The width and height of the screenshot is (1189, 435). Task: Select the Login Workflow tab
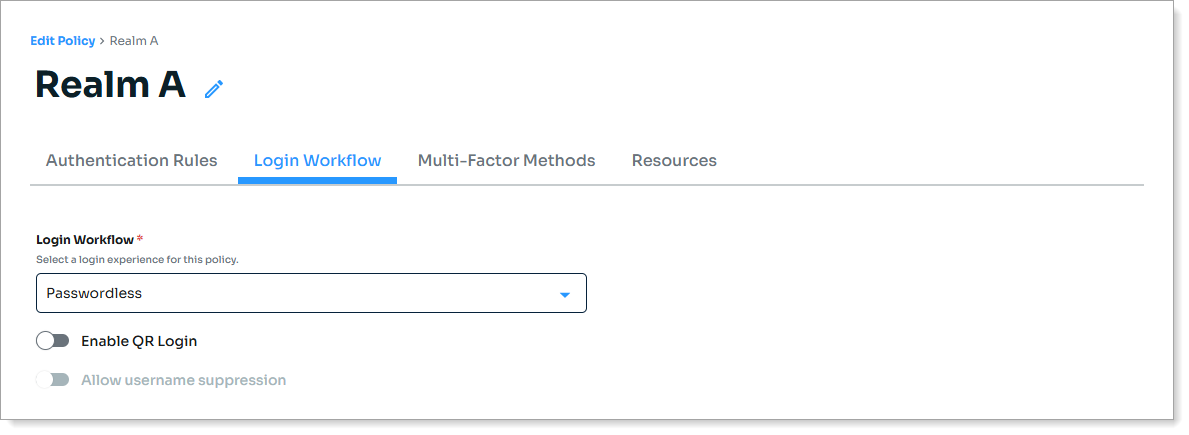[317, 160]
